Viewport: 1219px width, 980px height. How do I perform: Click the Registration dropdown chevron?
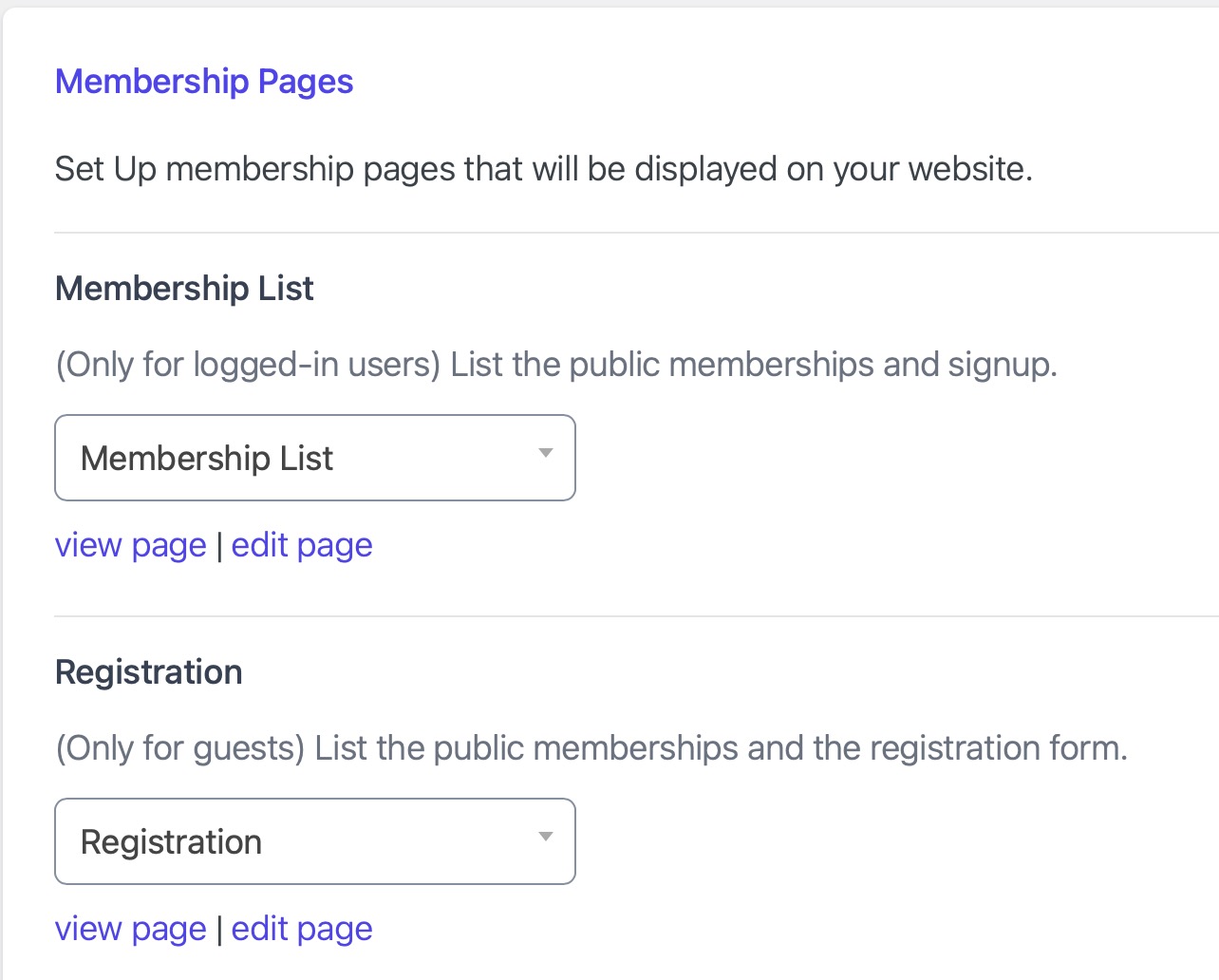(x=546, y=838)
